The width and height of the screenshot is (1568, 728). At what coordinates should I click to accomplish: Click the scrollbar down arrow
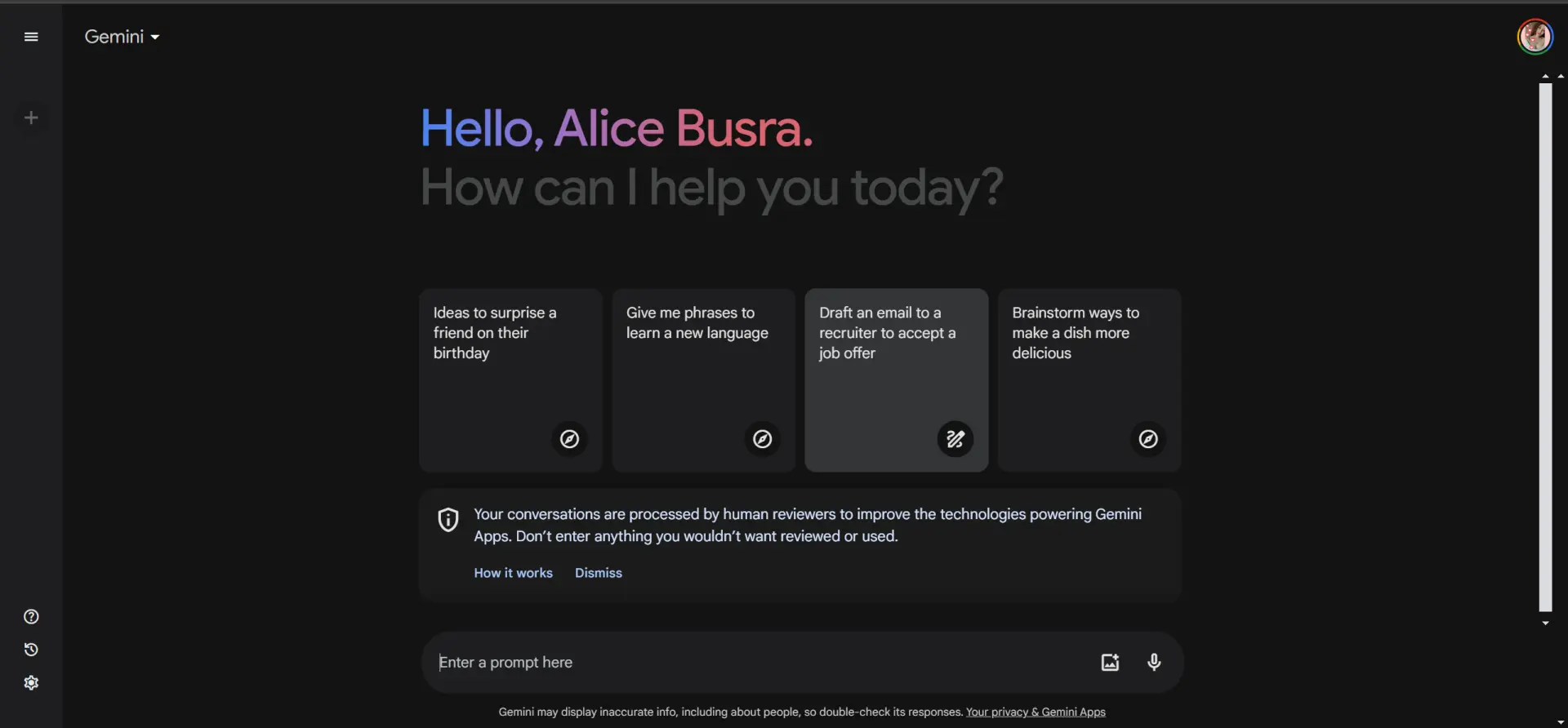(x=1545, y=624)
